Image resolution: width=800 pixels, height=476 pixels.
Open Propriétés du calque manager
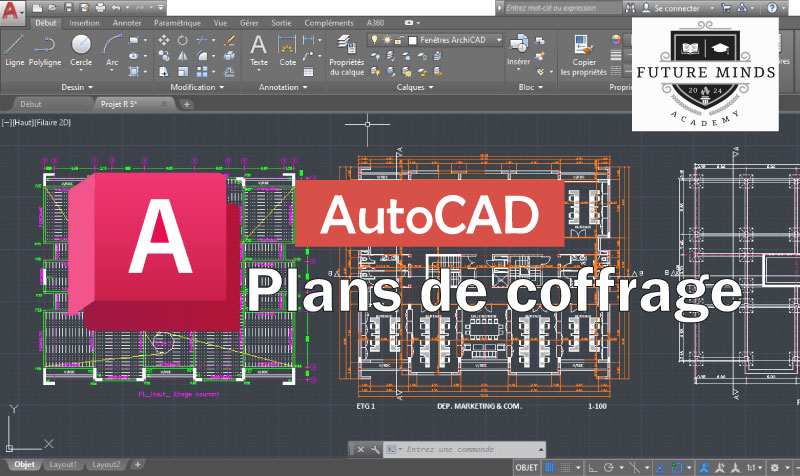(347, 55)
